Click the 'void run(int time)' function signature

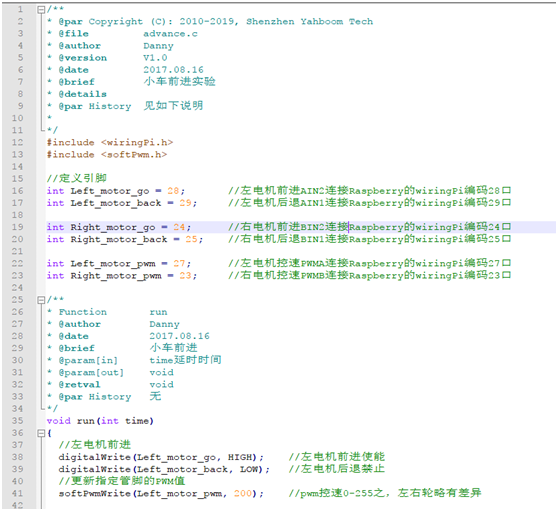(100, 421)
